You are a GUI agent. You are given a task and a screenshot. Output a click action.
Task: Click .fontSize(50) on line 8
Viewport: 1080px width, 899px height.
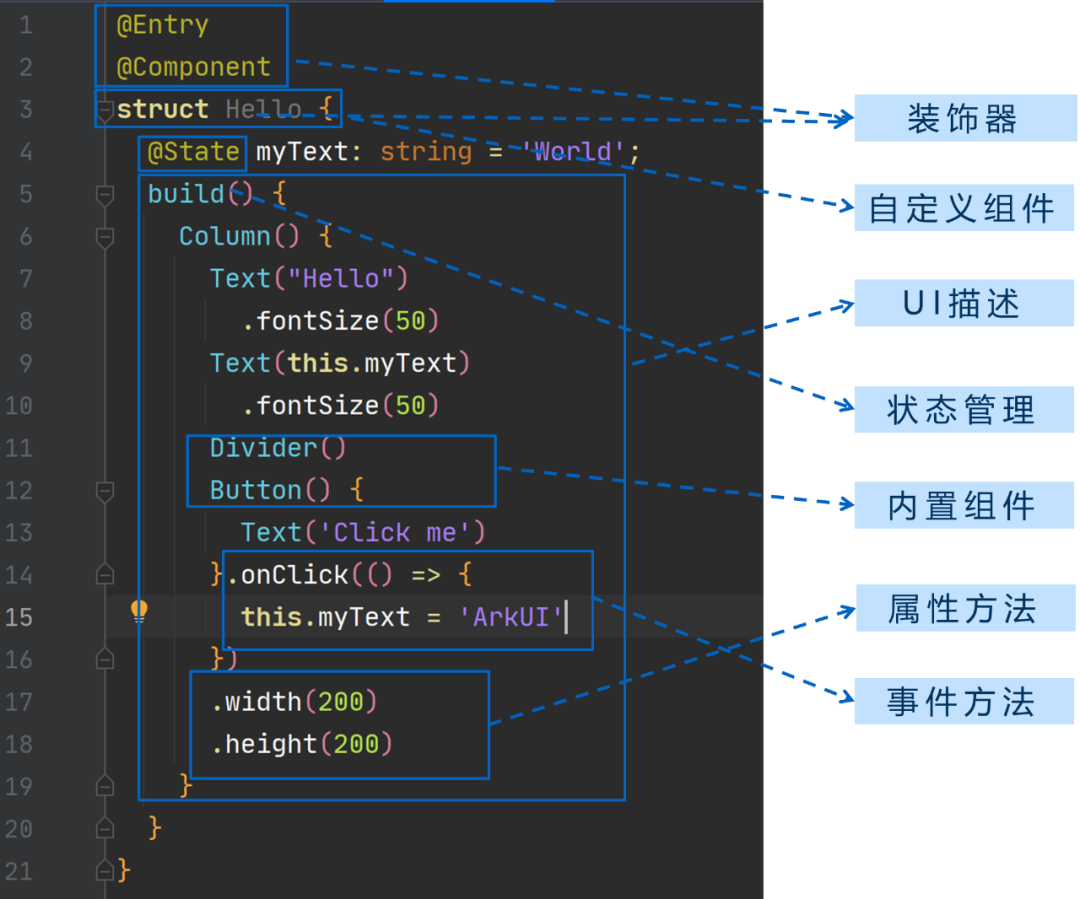(340, 321)
